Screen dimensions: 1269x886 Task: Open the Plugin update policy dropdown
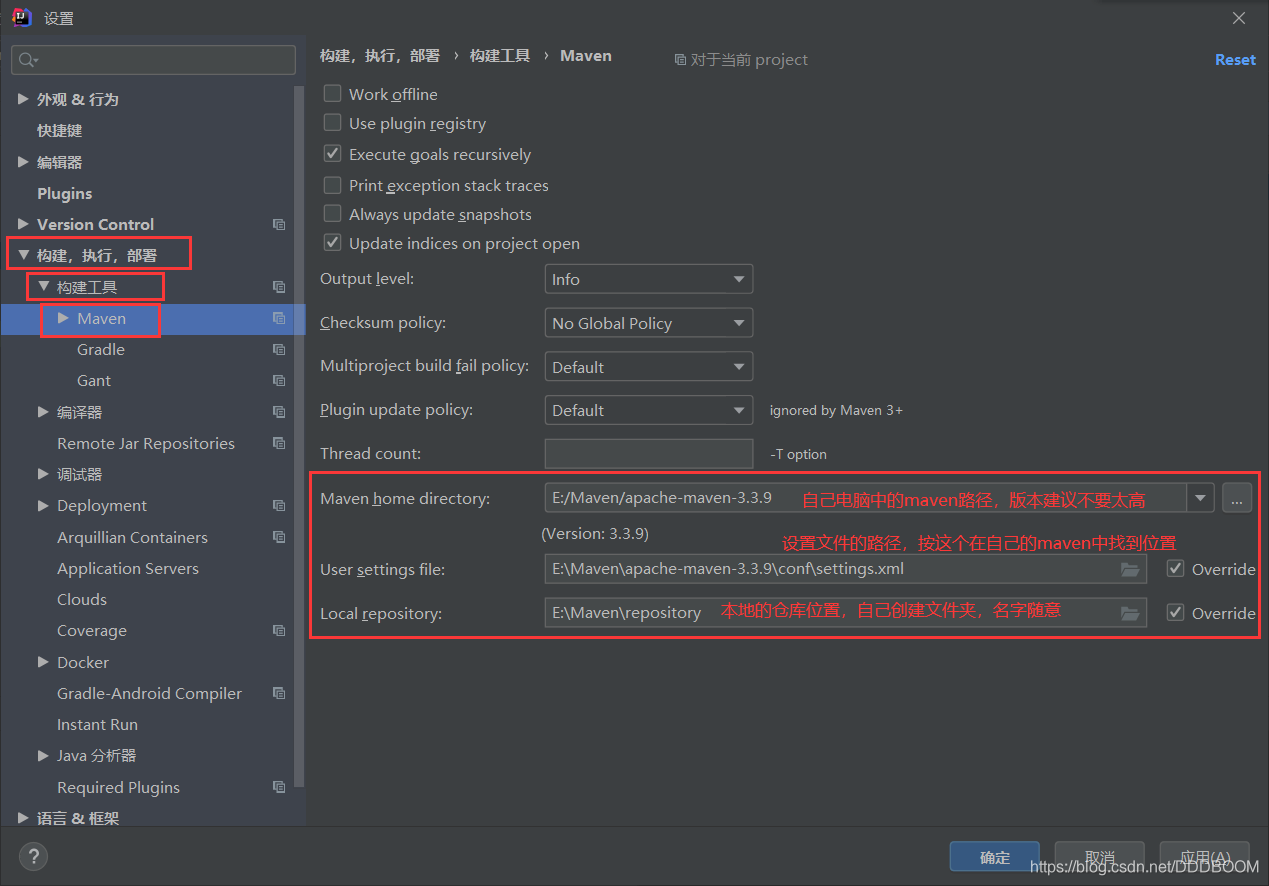(649, 410)
